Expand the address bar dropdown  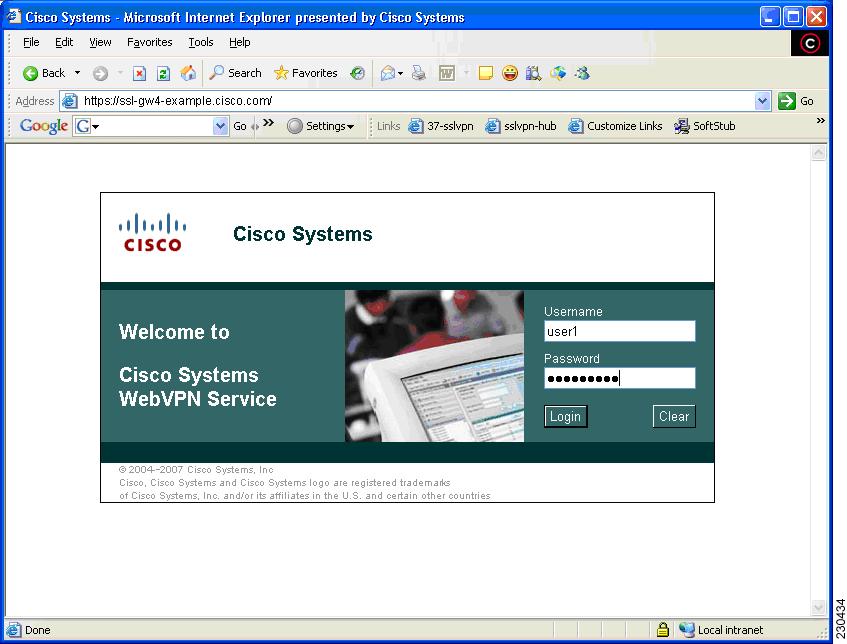pyautogui.click(x=762, y=101)
